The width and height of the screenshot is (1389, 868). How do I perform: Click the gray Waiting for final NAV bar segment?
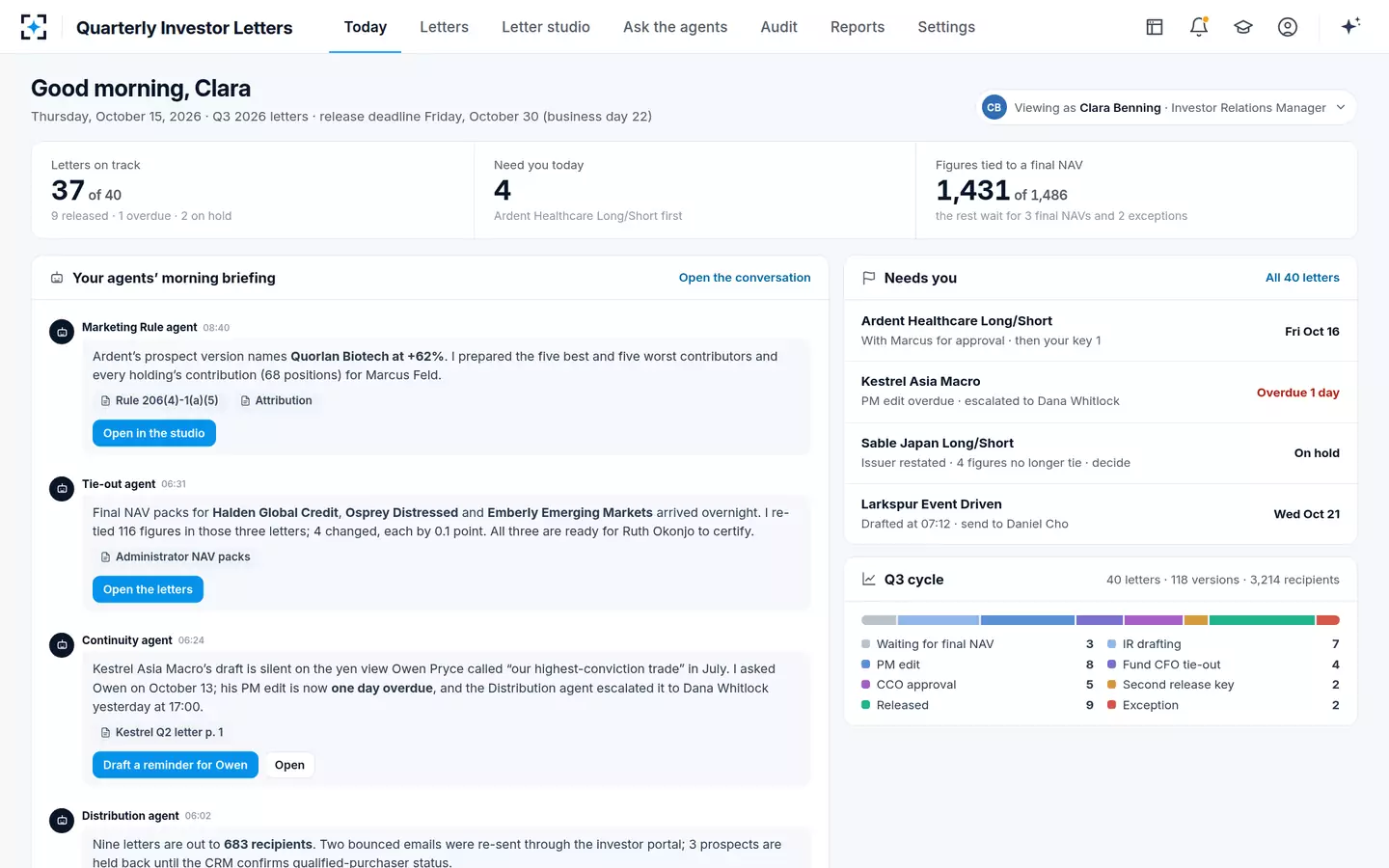pyautogui.click(x=879, y=620)
